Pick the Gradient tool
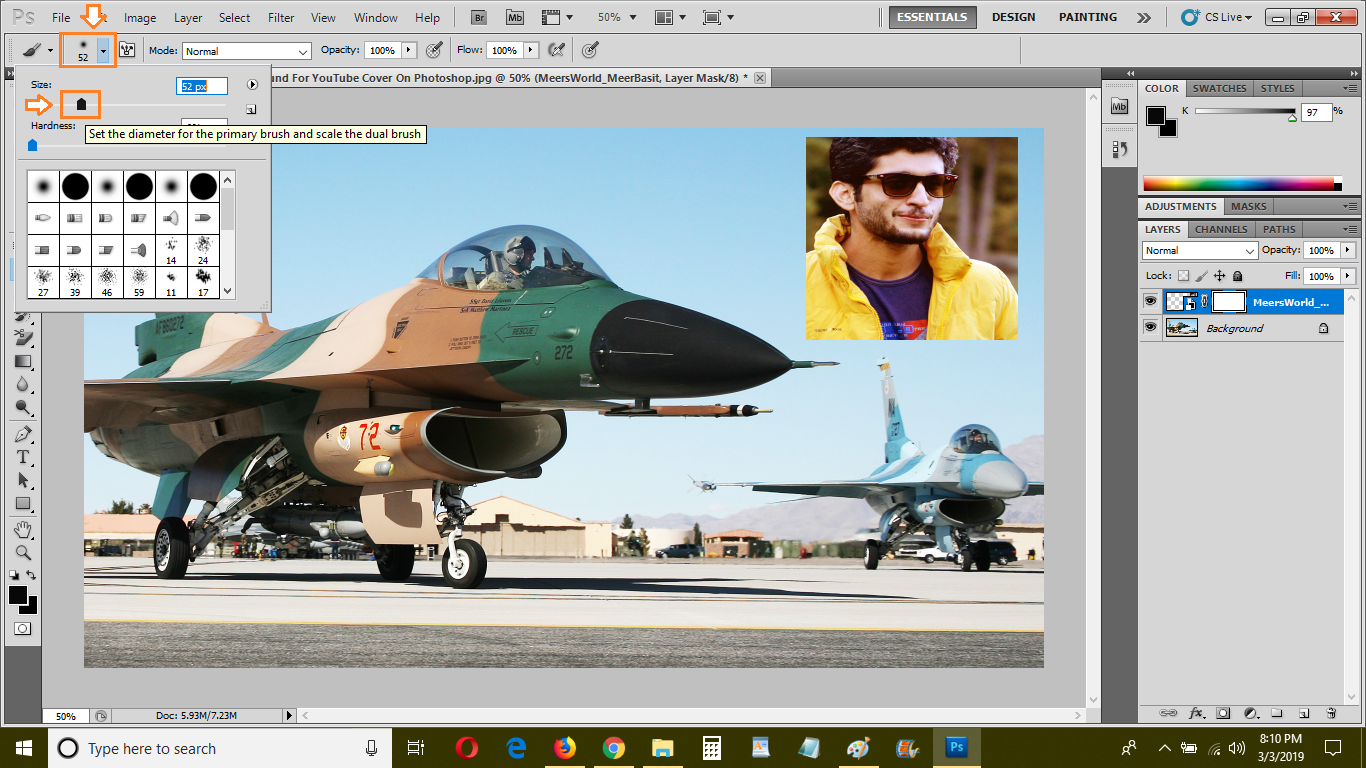This screenshot has width=1366, height=768. pyautogui.click(x=22, y=361)
